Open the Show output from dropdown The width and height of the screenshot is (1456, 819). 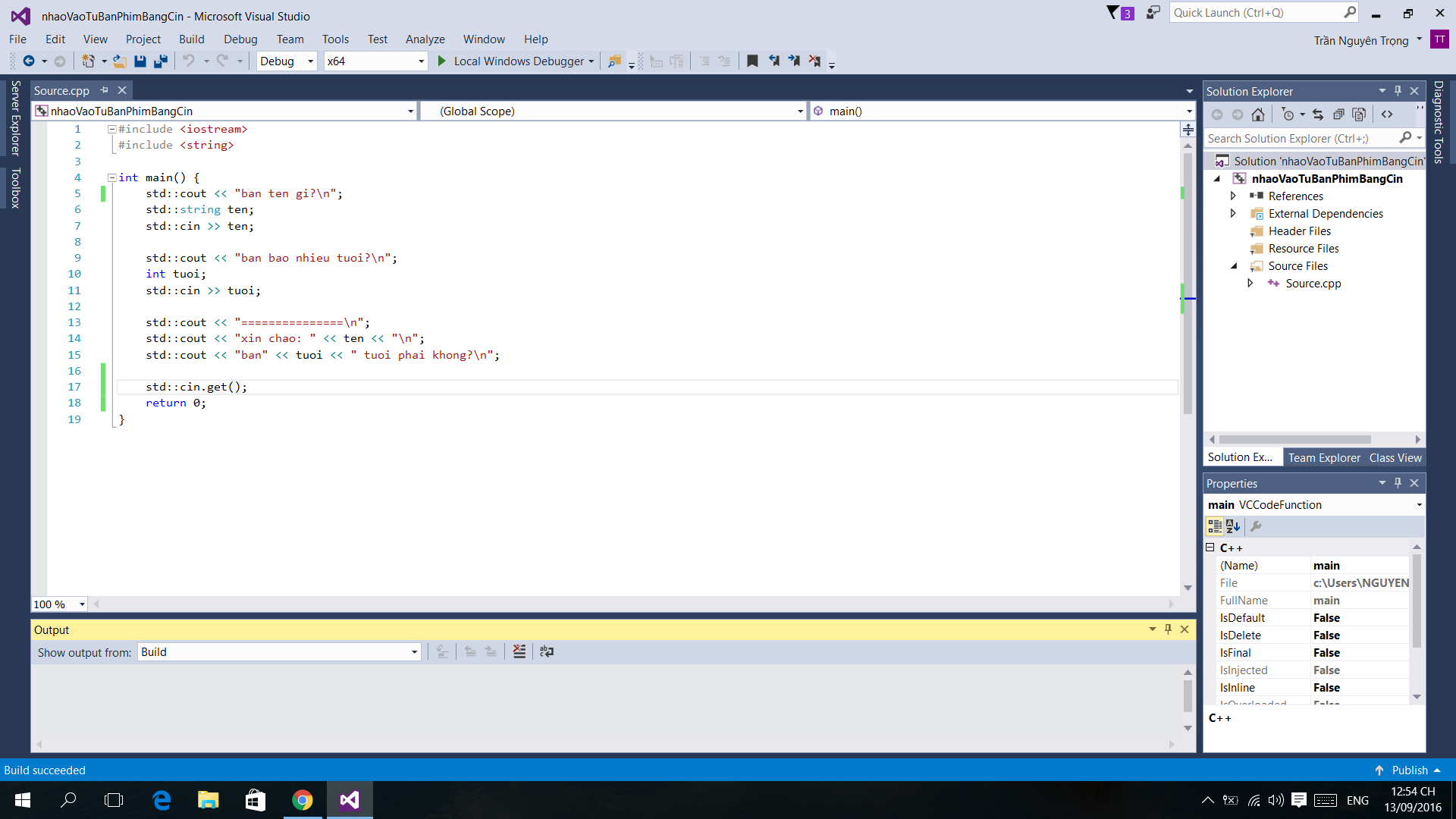[x=279, y=652]
